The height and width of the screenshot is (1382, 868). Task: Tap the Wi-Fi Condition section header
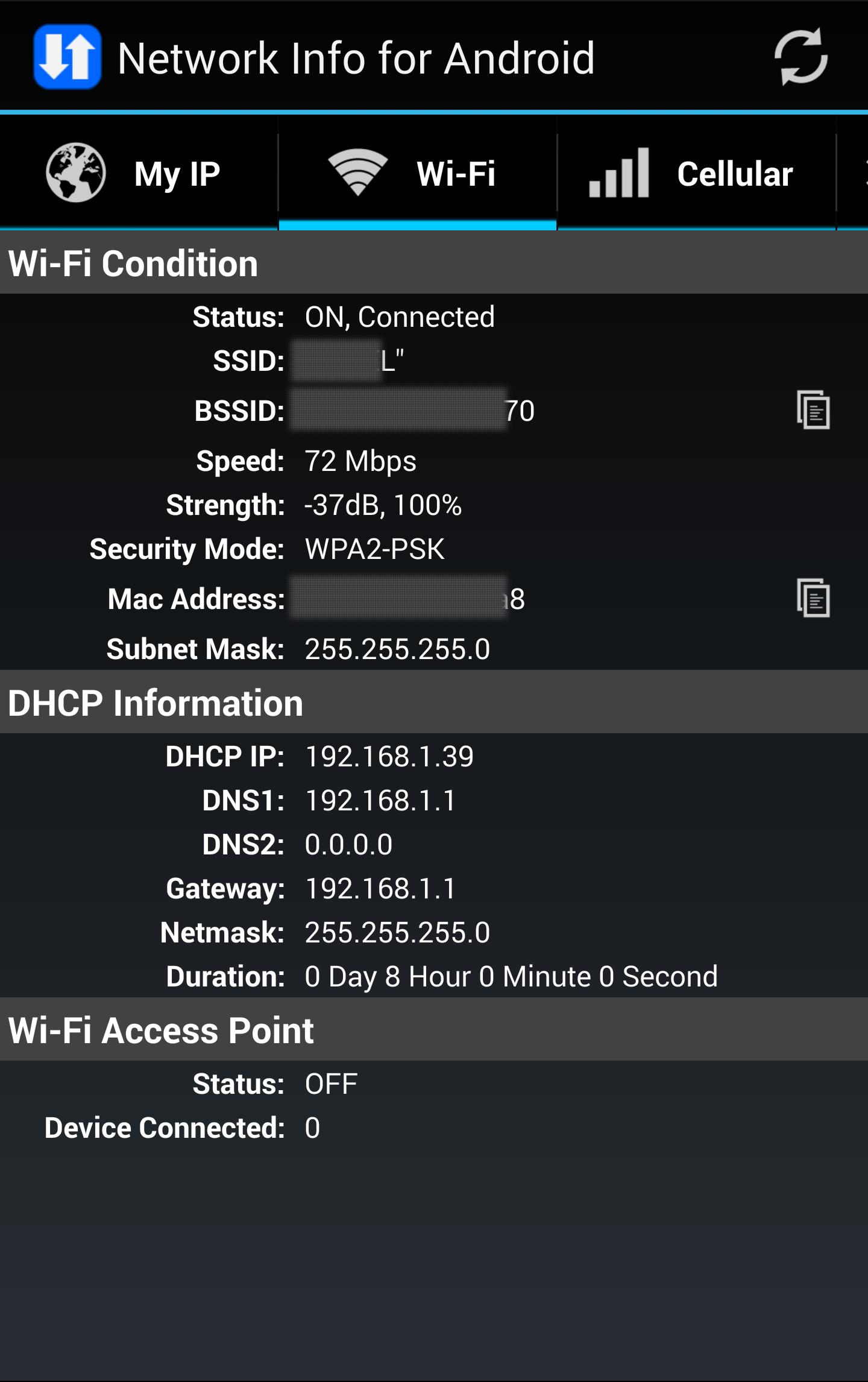pos(133,264)
